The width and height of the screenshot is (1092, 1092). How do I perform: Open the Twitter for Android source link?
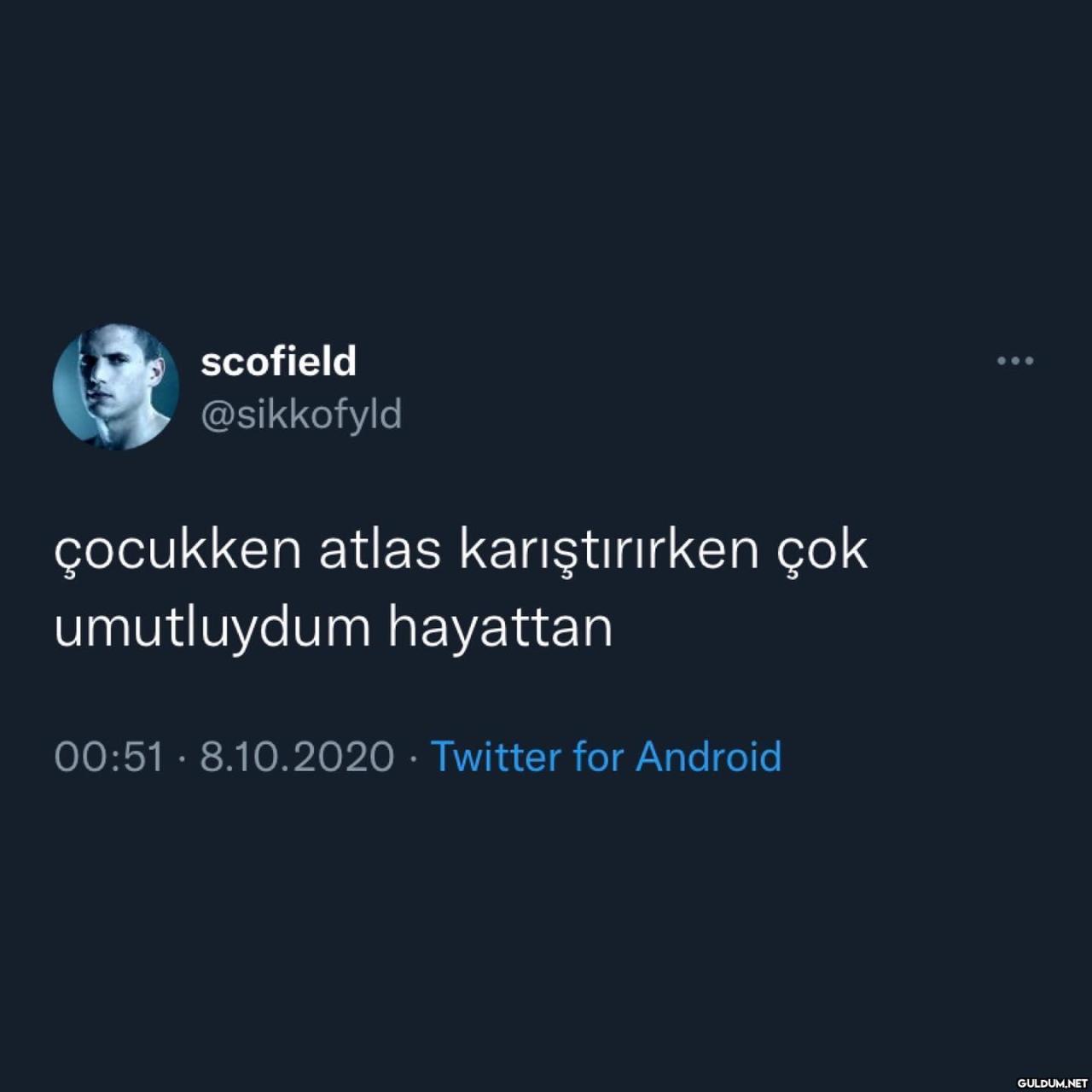click(607, 757)
